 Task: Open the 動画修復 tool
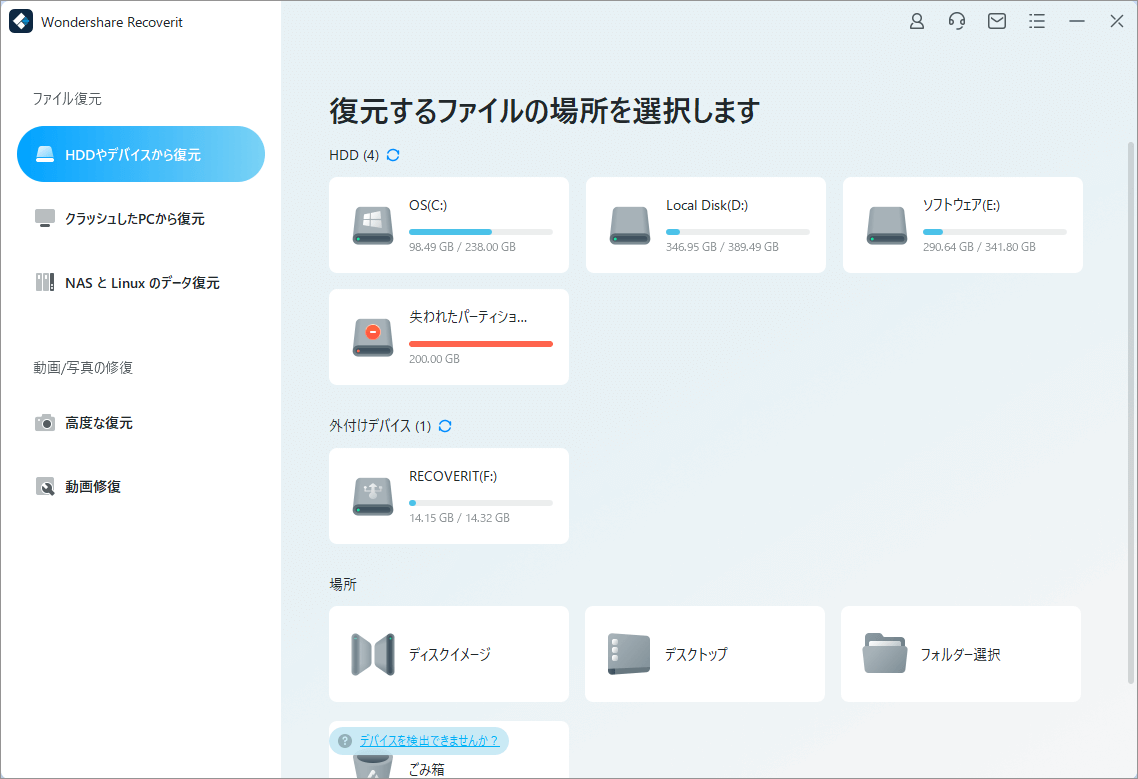pos(141,486)
